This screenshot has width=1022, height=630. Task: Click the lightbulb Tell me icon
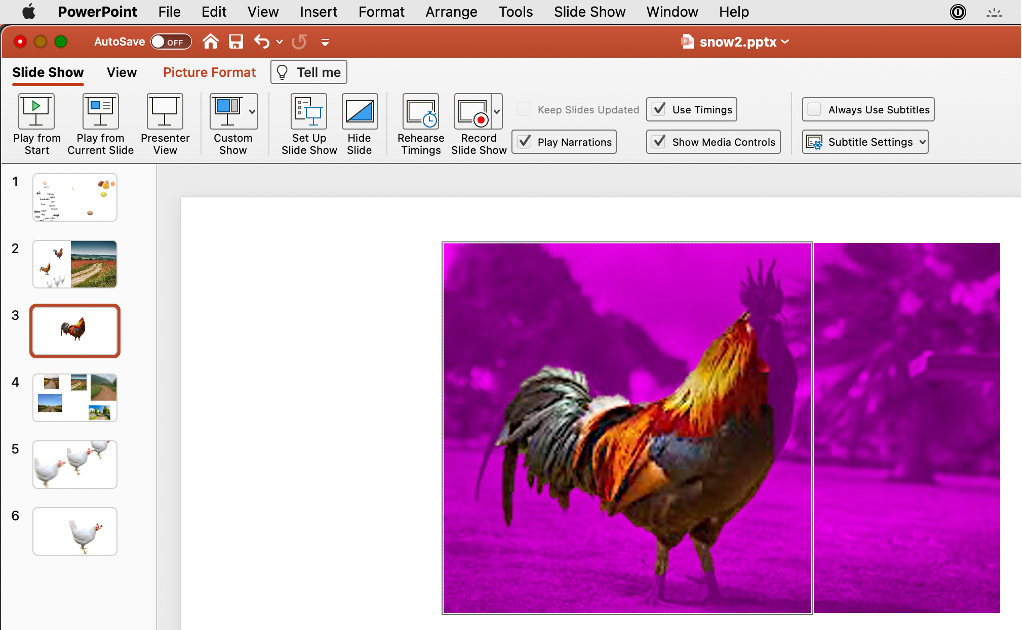pos(282,72)
